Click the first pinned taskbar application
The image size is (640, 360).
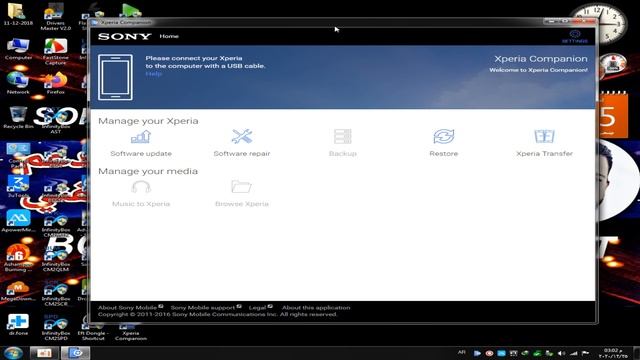(x=44, y=353)
